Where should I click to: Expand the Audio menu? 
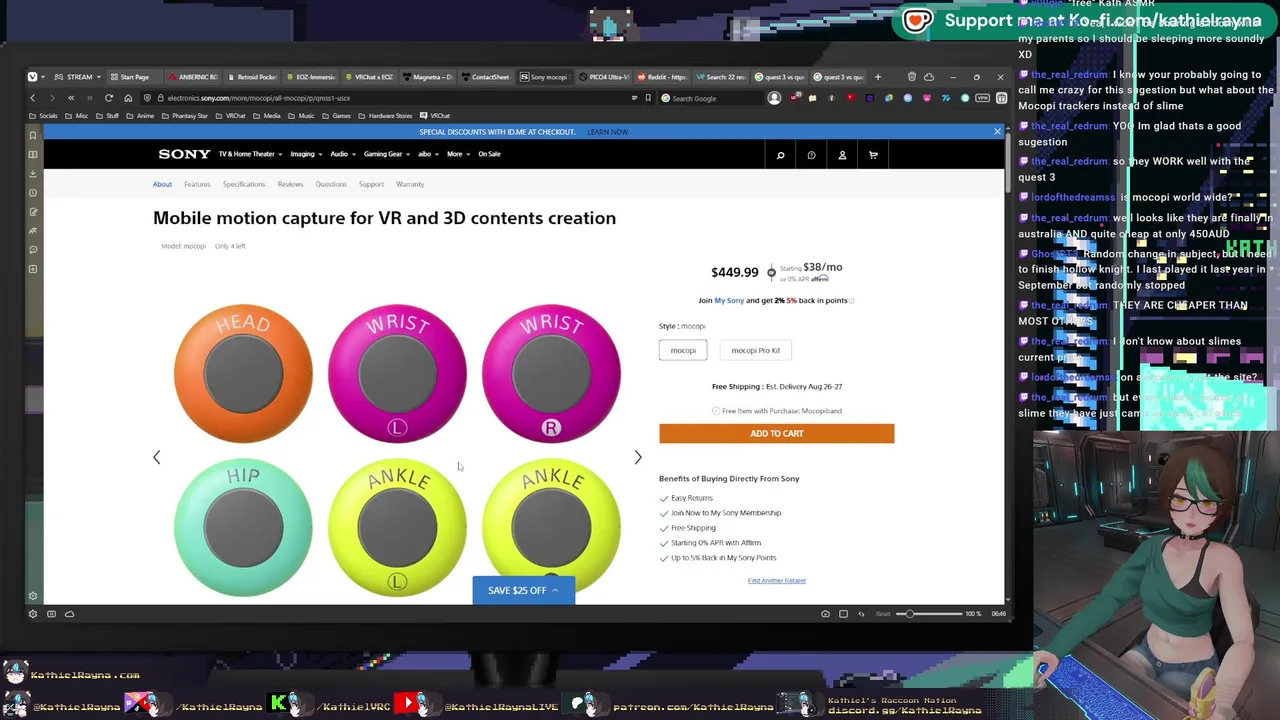(x=343, y=154)
